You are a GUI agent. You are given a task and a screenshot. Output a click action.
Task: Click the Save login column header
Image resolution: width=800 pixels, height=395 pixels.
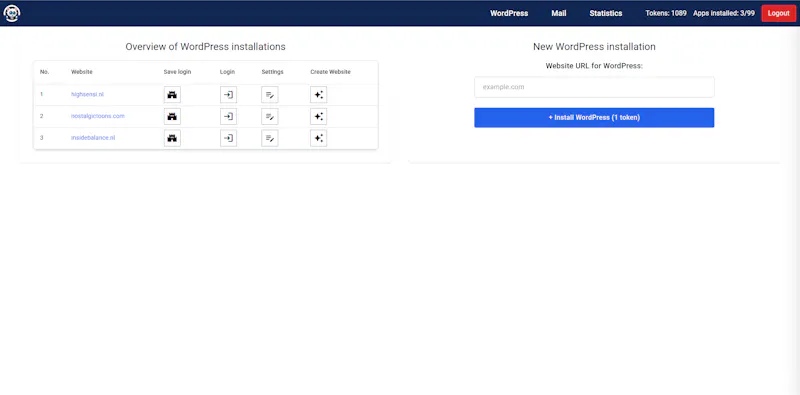(177, 72)
